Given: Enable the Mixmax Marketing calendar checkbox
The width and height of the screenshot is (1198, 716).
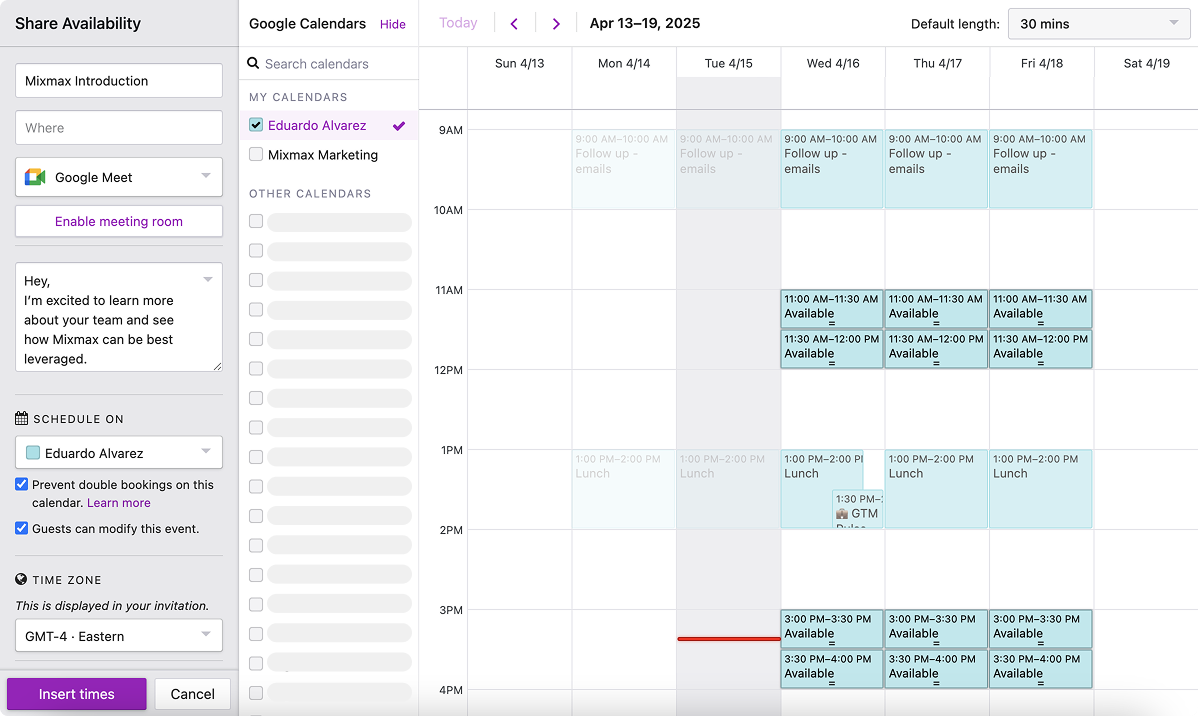Looking at the screenshot, I should point(256,154).
